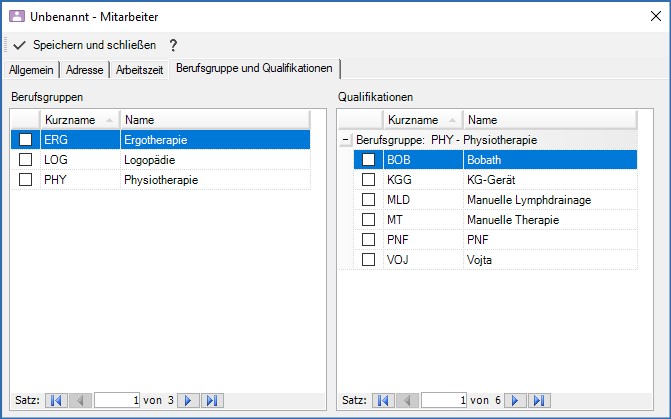Tick the MLD Manuelle Lymphdrainage checkbox
Image resolution: width=671 pixels, height=419 pixels.
tap(368, 199)
